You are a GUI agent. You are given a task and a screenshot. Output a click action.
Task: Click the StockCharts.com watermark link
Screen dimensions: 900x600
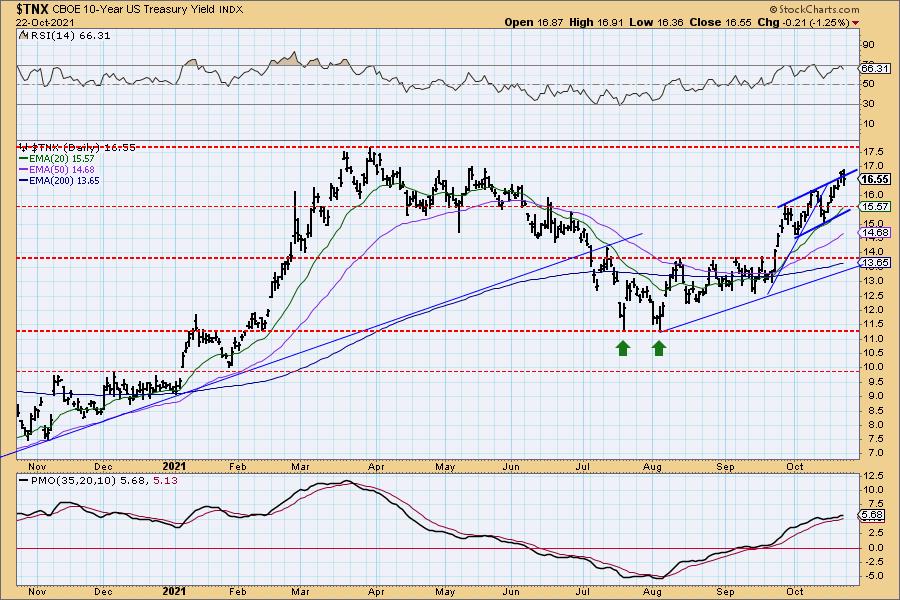(814, 9)
